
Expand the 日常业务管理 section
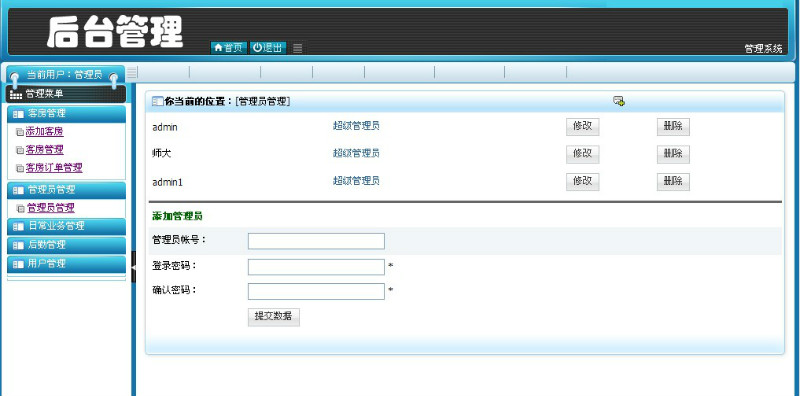click(66, 226)
